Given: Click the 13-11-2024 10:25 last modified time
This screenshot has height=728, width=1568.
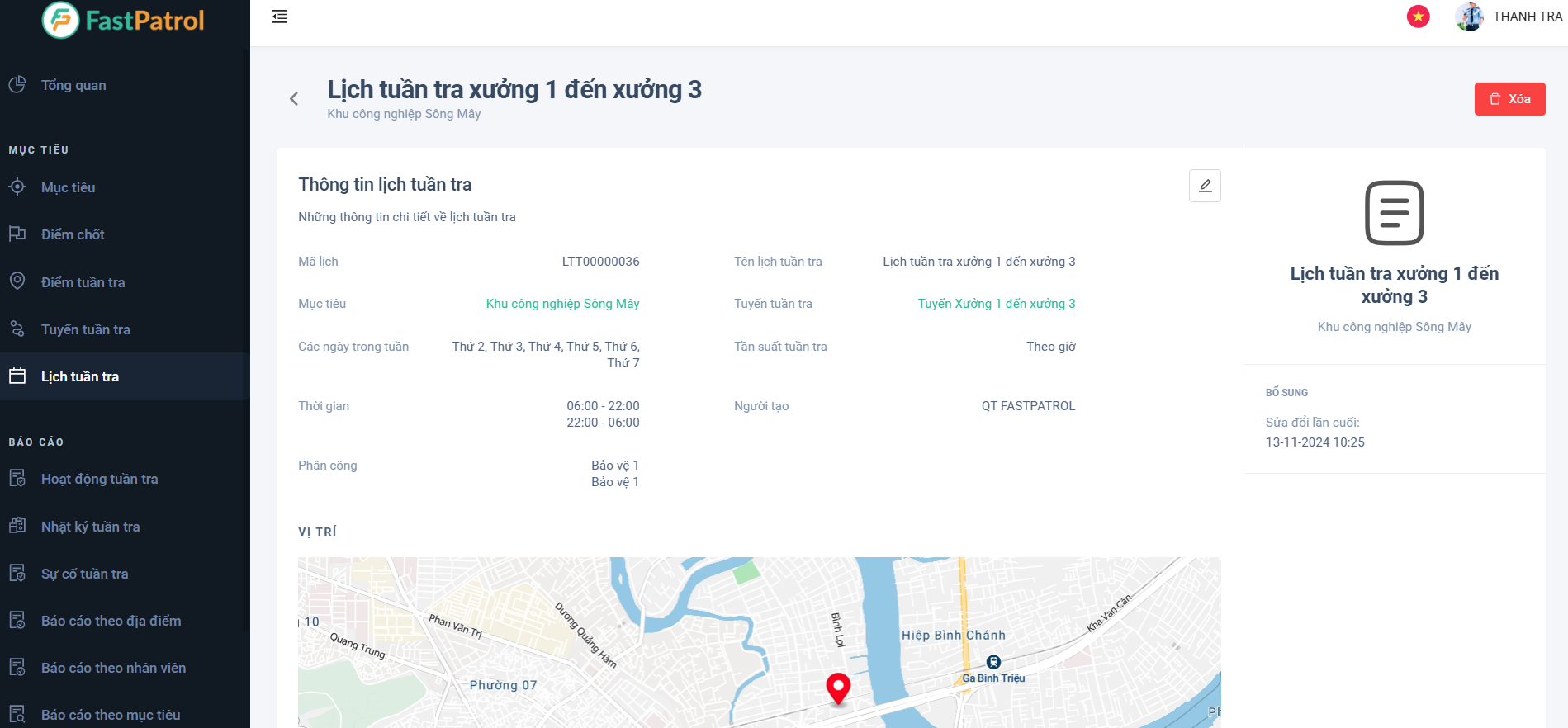Looking at the screenshot, I should [1315, 442].
